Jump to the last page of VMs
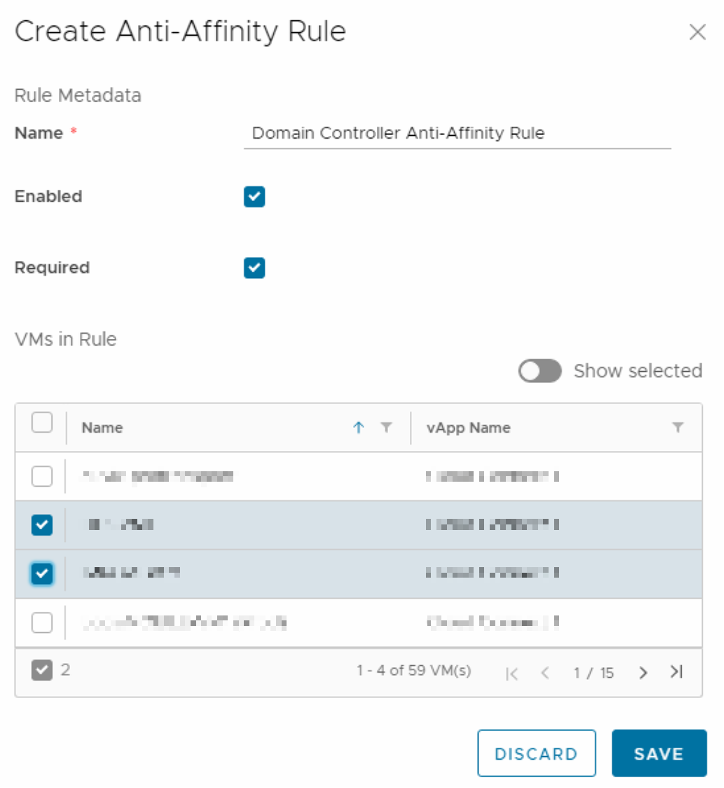 (677, 672)
